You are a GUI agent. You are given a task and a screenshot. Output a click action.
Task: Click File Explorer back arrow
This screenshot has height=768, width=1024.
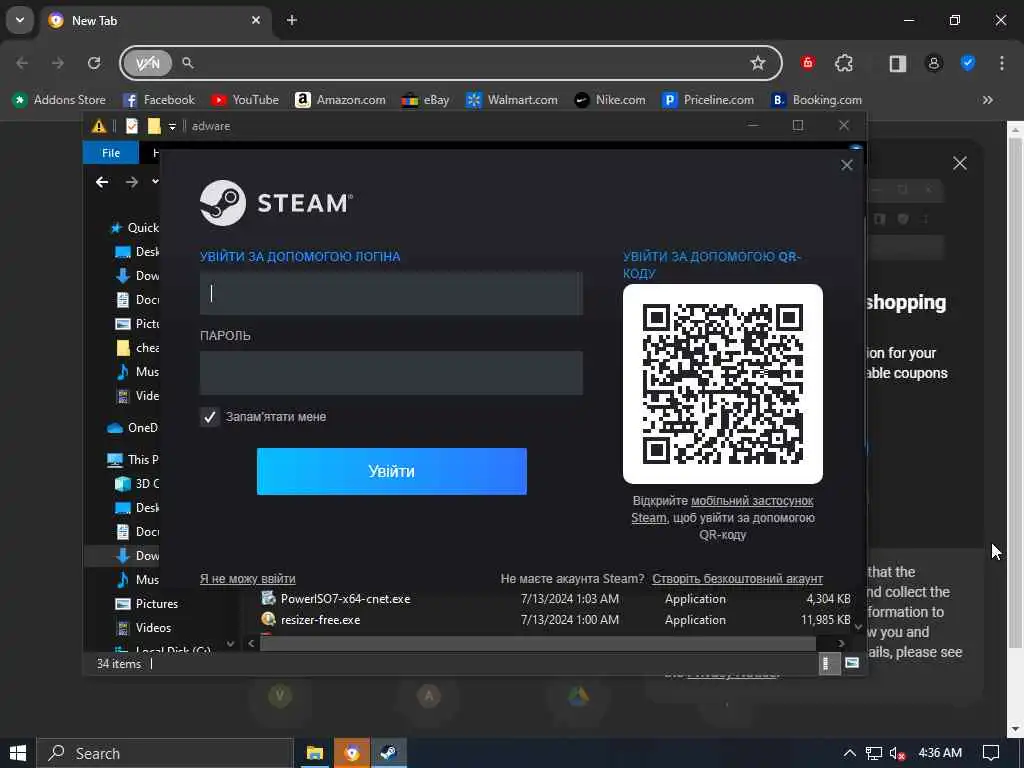click(x=102, y=182)
